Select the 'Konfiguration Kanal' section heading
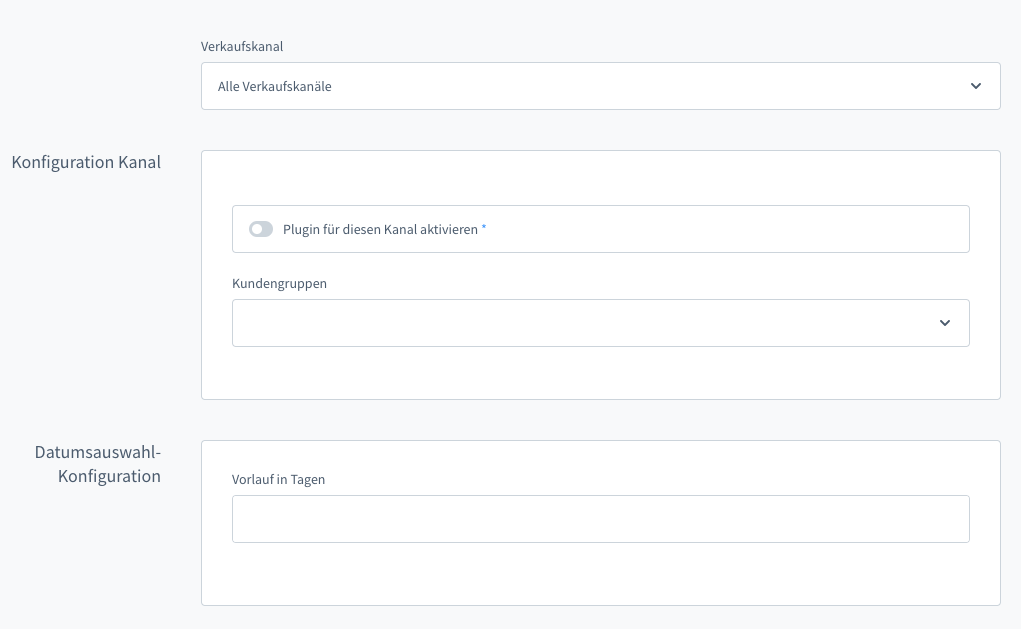The image size is (1021, 629). tap(86, 162)
